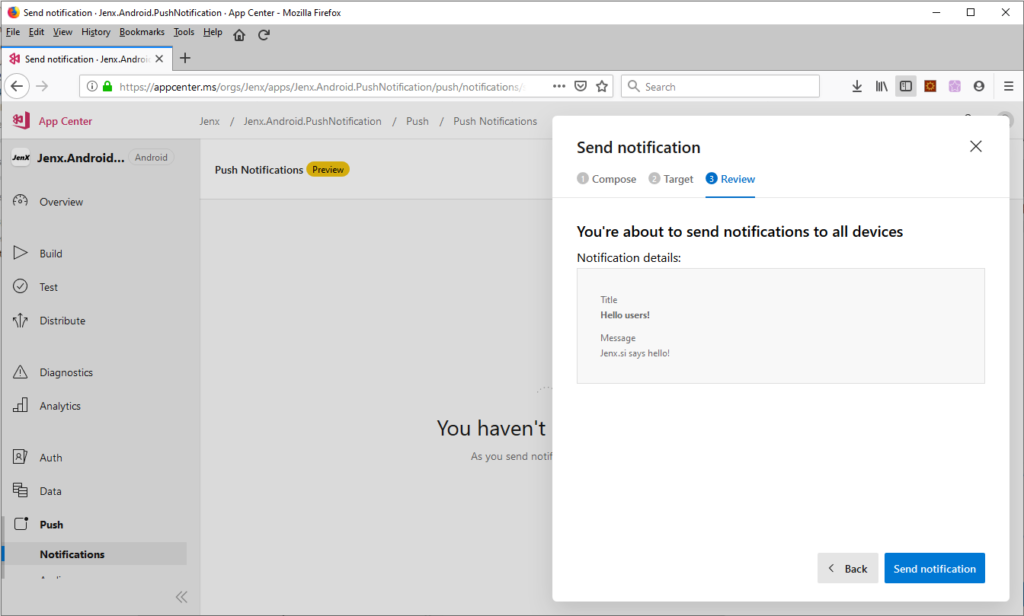The height and width of the screenshot is (616, 1024).
Task: Click the site info icon in address bar
Action: tap(92, 86)
